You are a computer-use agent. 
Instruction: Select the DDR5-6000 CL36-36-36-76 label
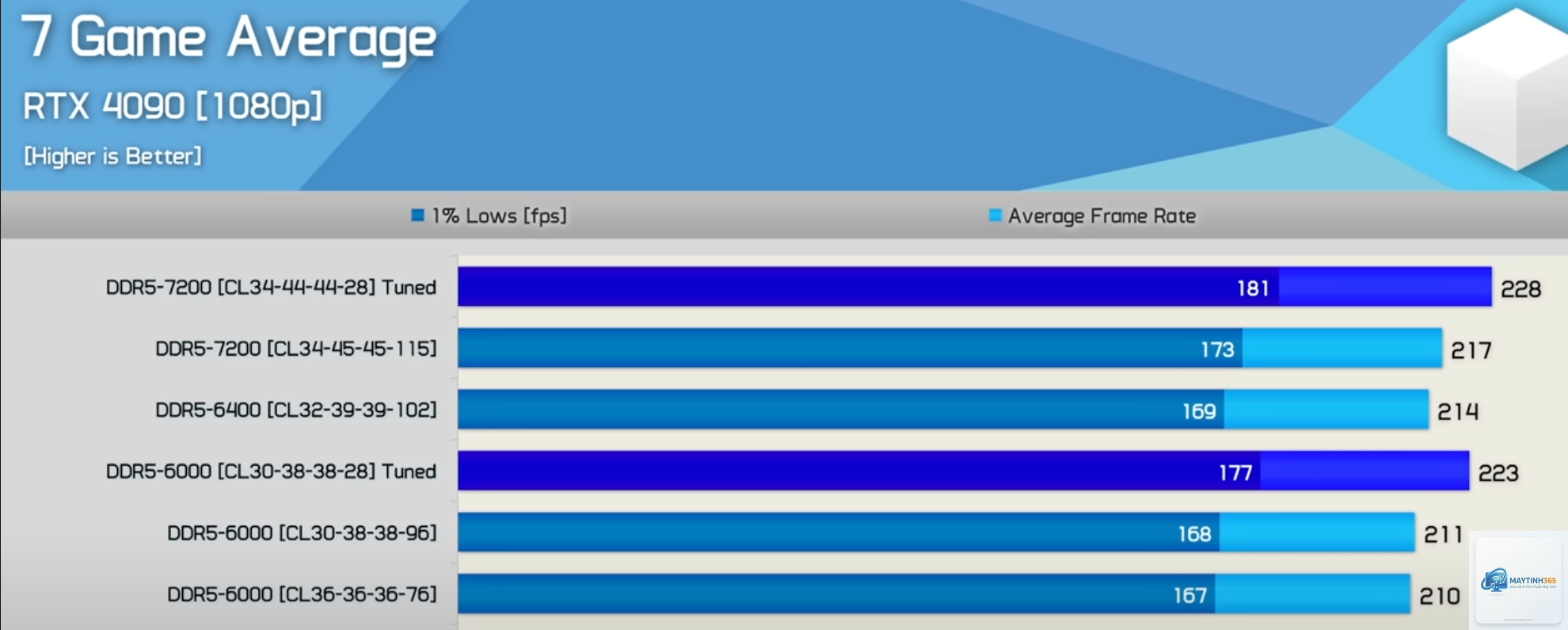point(302,594)
